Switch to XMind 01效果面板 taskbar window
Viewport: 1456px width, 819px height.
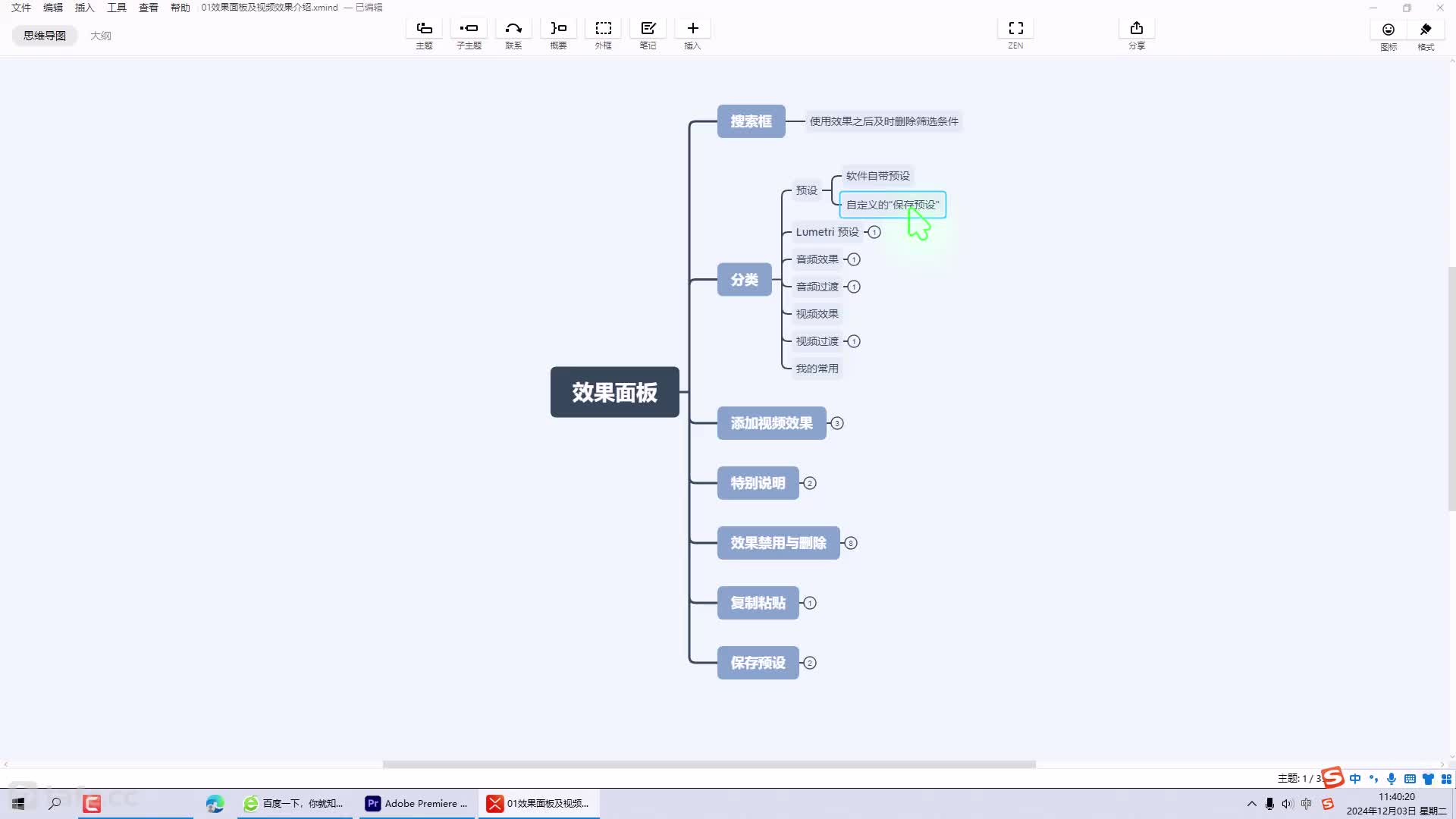[x=539, y=804]
